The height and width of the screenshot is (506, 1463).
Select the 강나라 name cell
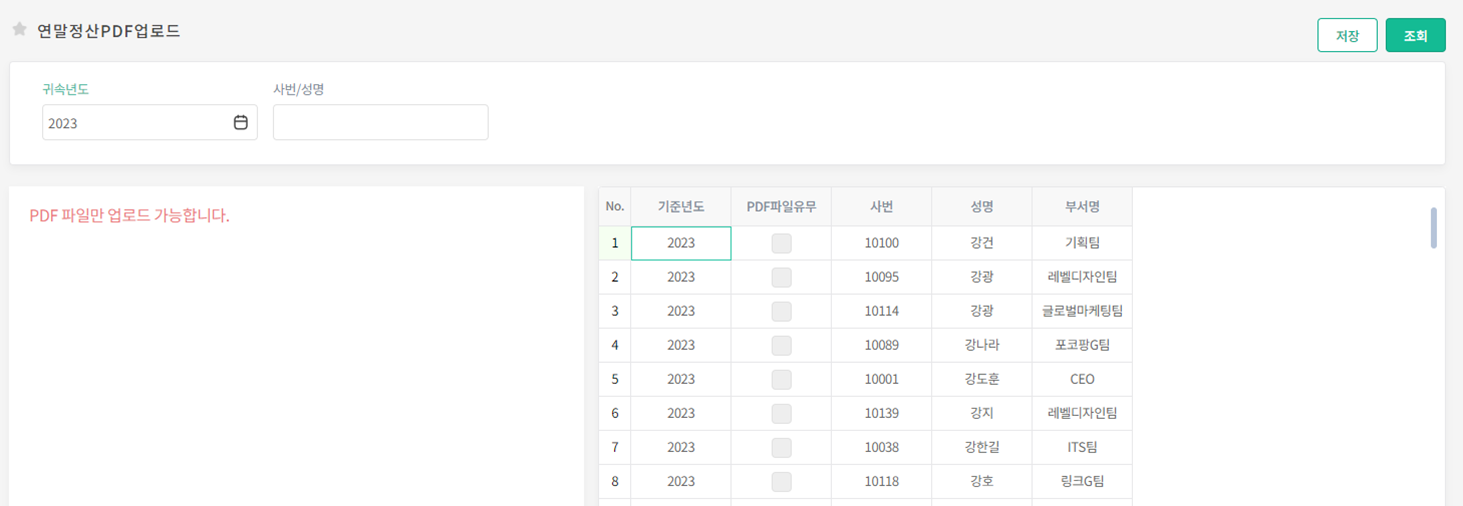981,345
